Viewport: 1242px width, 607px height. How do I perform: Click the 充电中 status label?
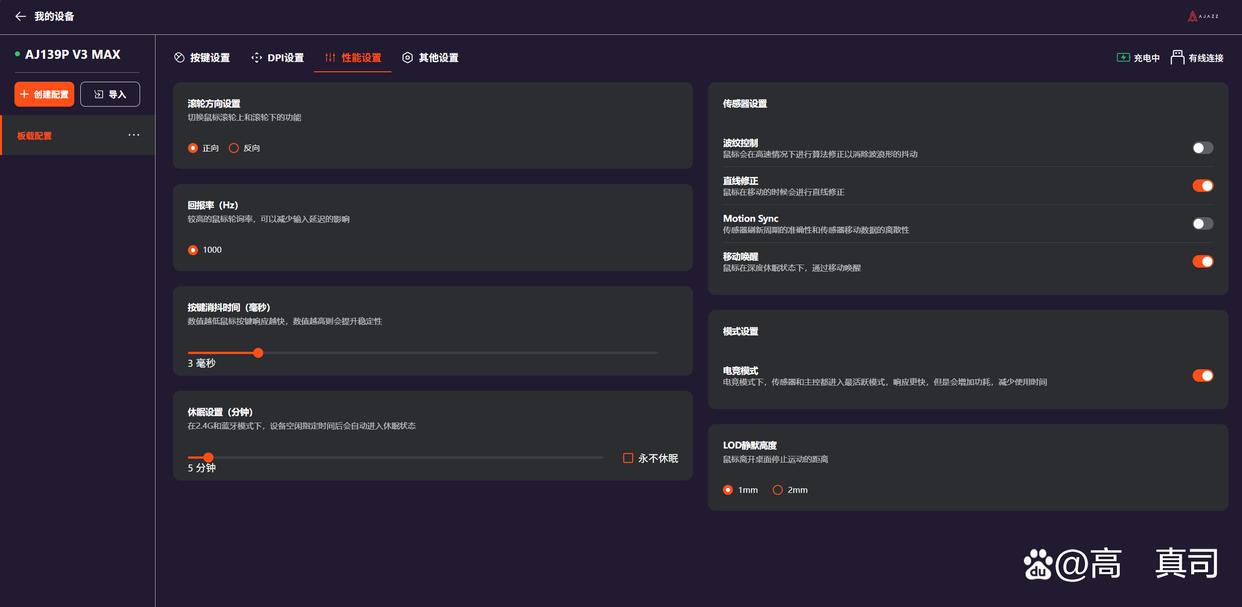click(x=1146, y=58)
